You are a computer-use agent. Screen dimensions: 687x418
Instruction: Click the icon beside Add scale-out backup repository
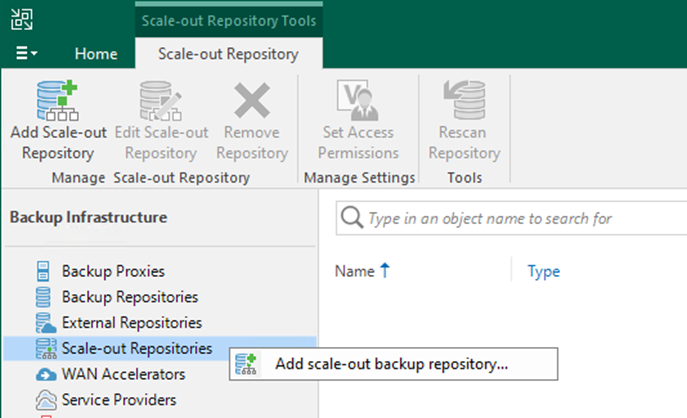tap(246, 364)
